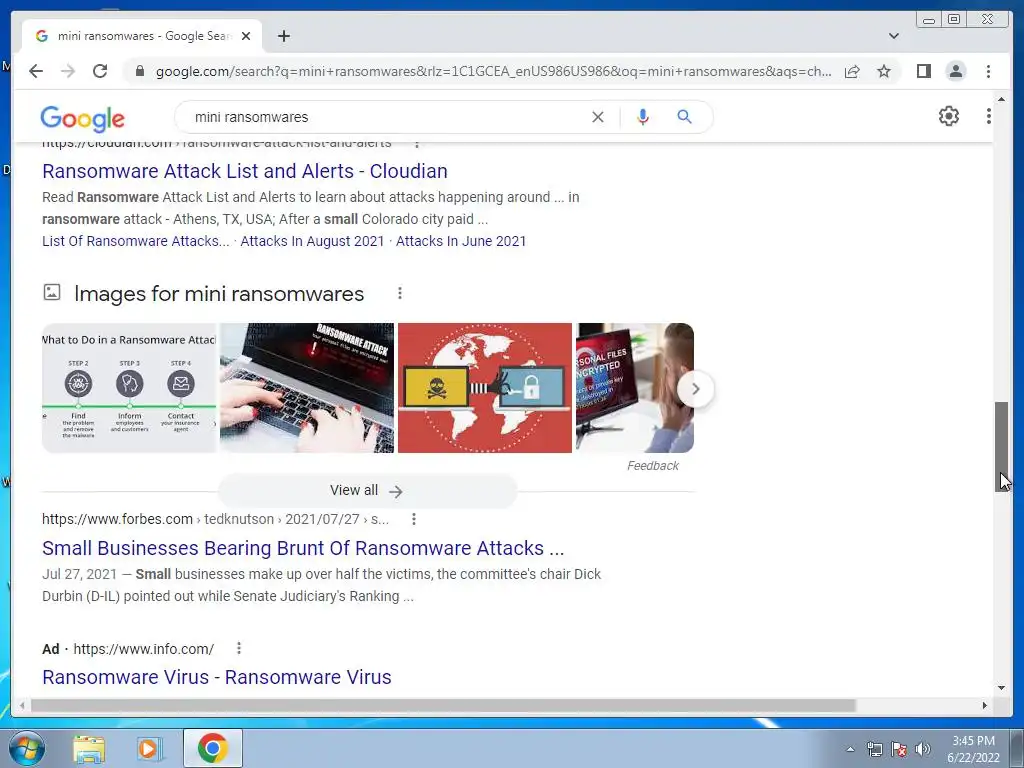Click the scroll up arrow
The height and width of the screenshot is (768, 1024).
point(1001,99)
